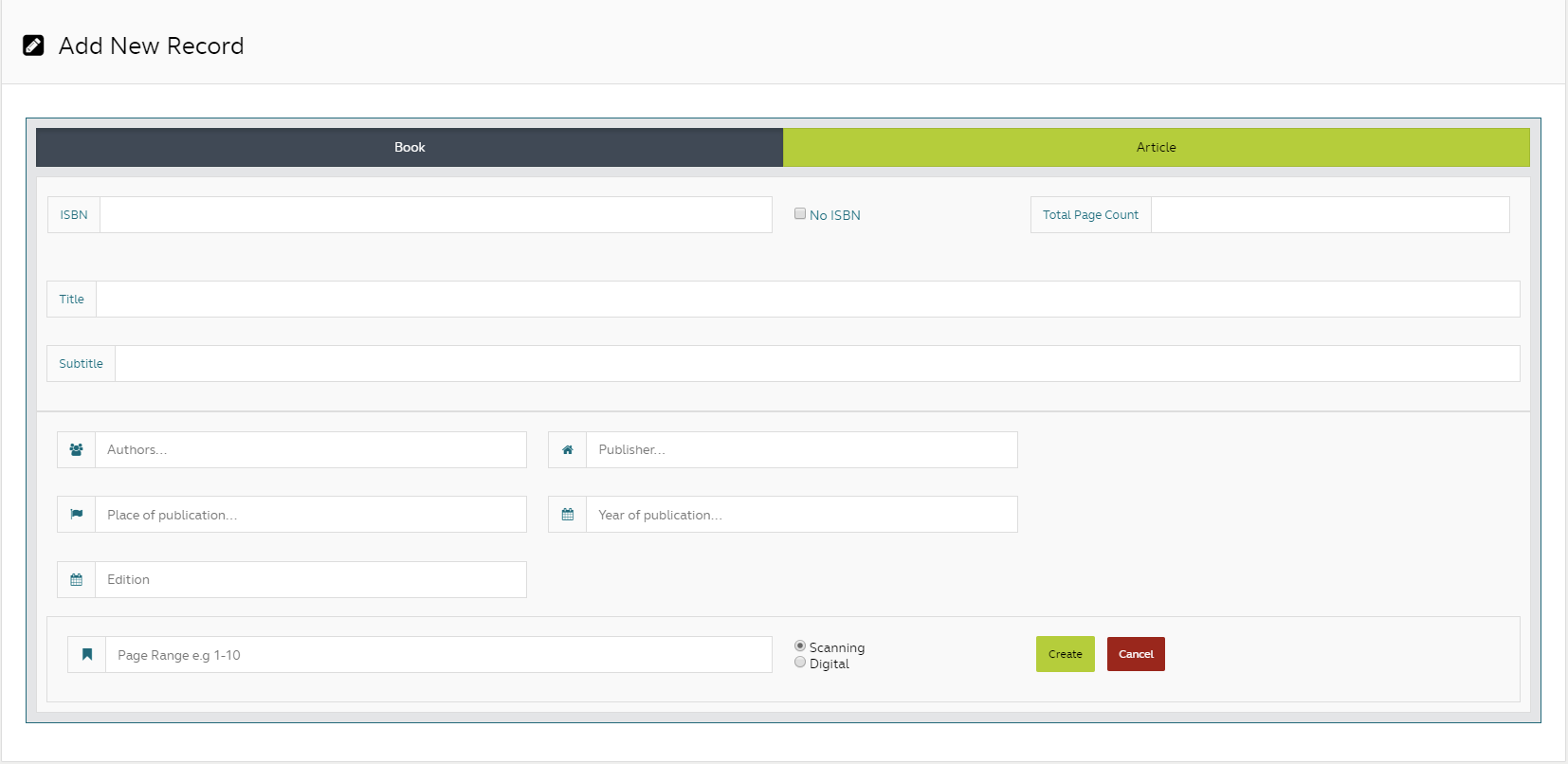Switch to the Book tab

tap(410, 148)
